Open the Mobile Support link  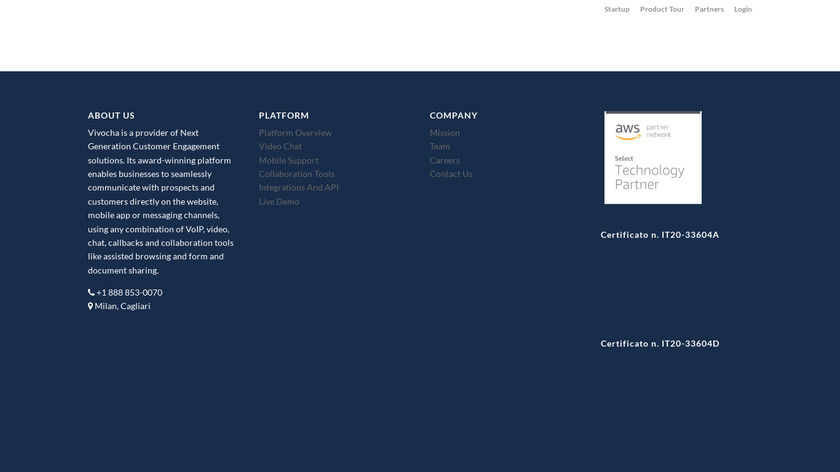[x=288, y=160]
